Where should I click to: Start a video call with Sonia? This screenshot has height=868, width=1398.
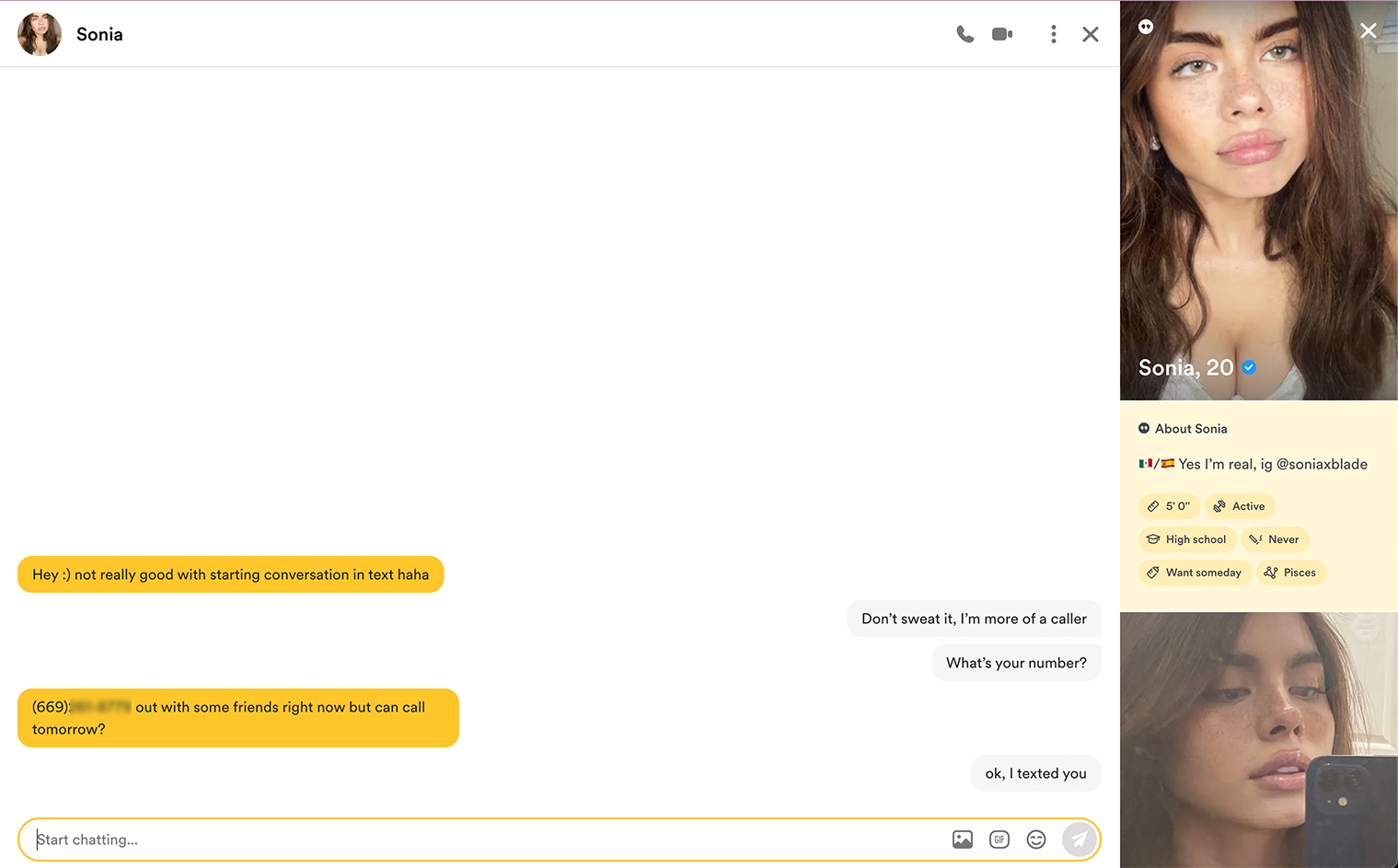pos(1002,34)
